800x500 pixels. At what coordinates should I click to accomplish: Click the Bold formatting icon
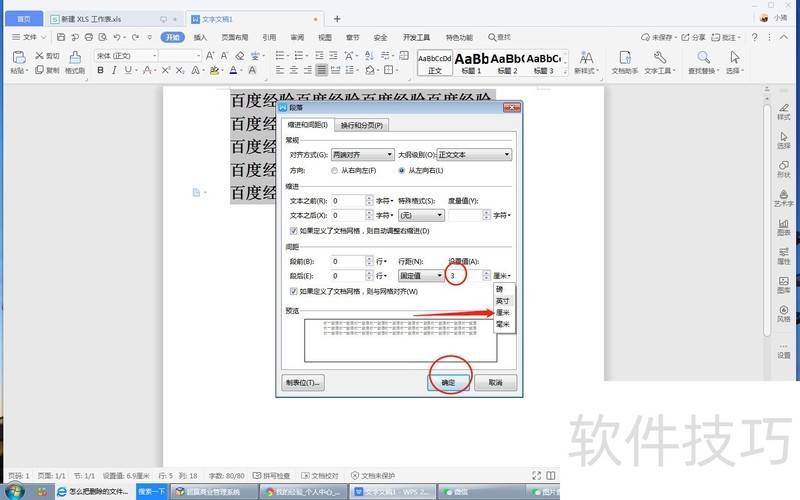(101, 71)
